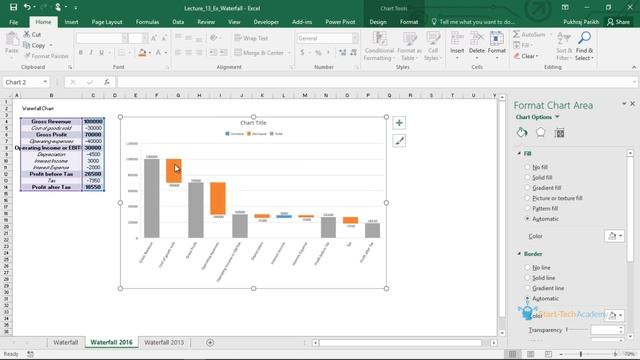Image resolution: width=640 pixels, height=360 pixels.
Task: Switch to the Insert ribbon tab
Action: point(71,22)
